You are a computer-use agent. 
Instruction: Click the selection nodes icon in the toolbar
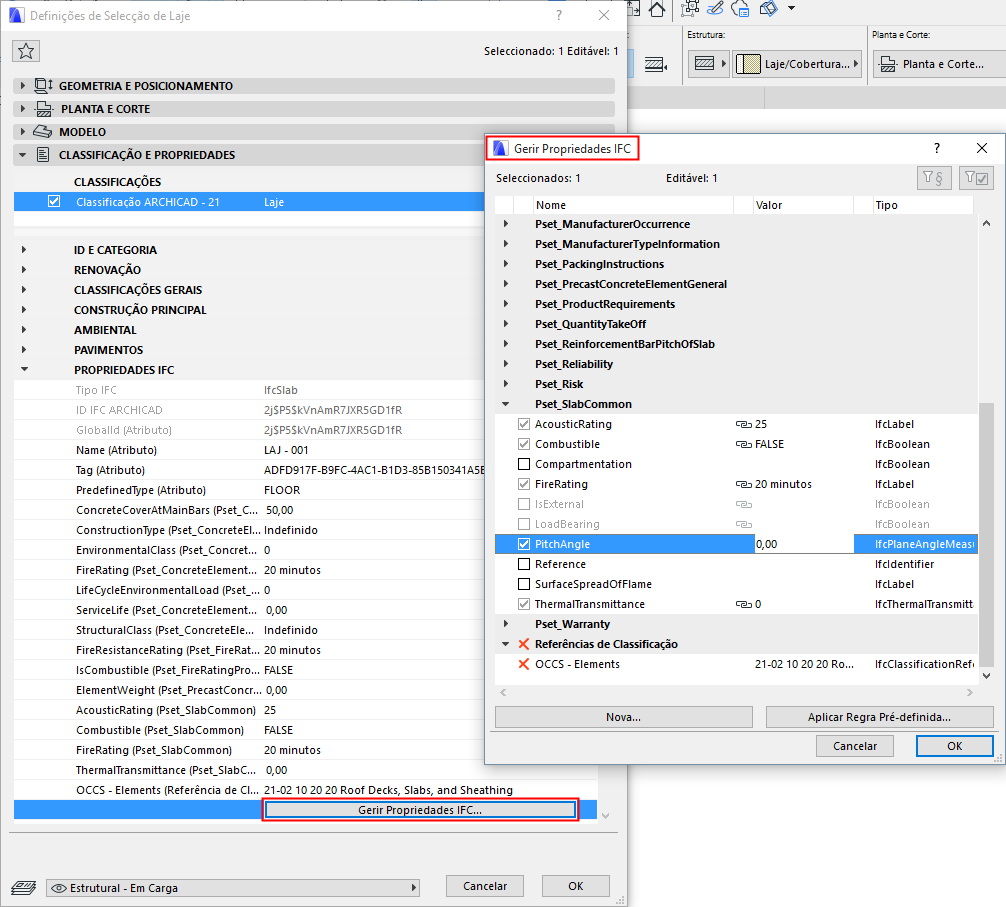(x=688, y=10)
